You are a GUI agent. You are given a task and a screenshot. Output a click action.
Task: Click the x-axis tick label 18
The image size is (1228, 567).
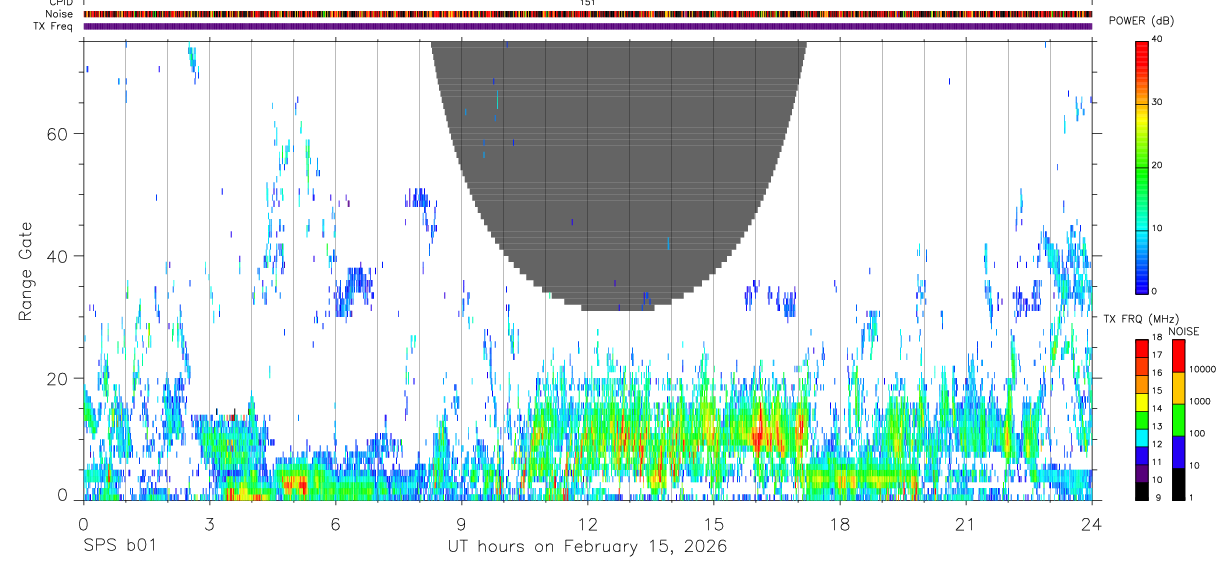point(840,523)
